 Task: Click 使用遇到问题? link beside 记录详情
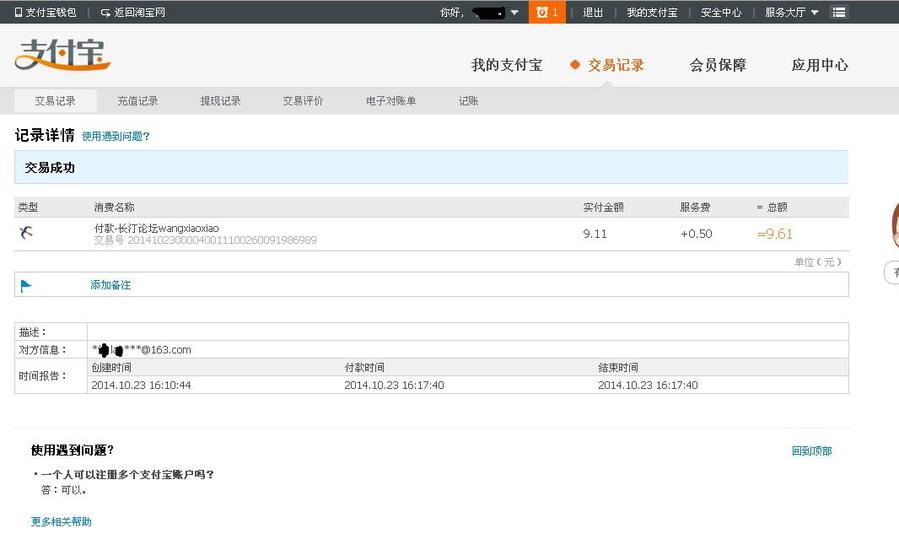point(116,136)
